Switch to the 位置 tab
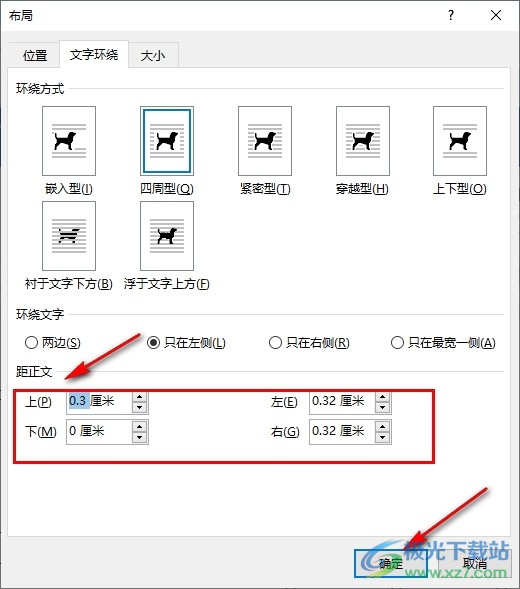The height and width of the screenshot is (589, 520). click(x=35, y=56)
